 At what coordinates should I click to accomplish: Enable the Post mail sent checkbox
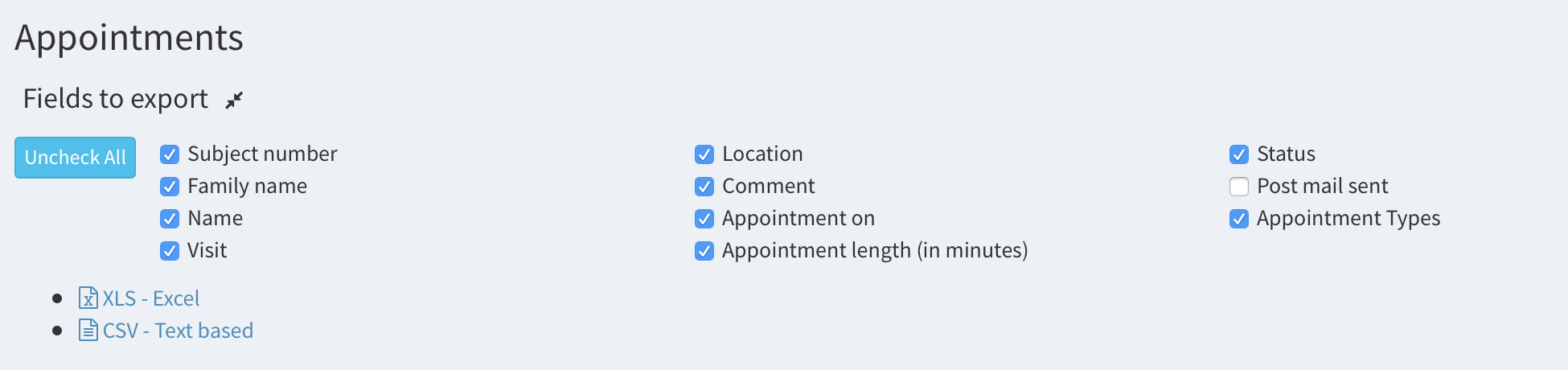[1239, 187]
